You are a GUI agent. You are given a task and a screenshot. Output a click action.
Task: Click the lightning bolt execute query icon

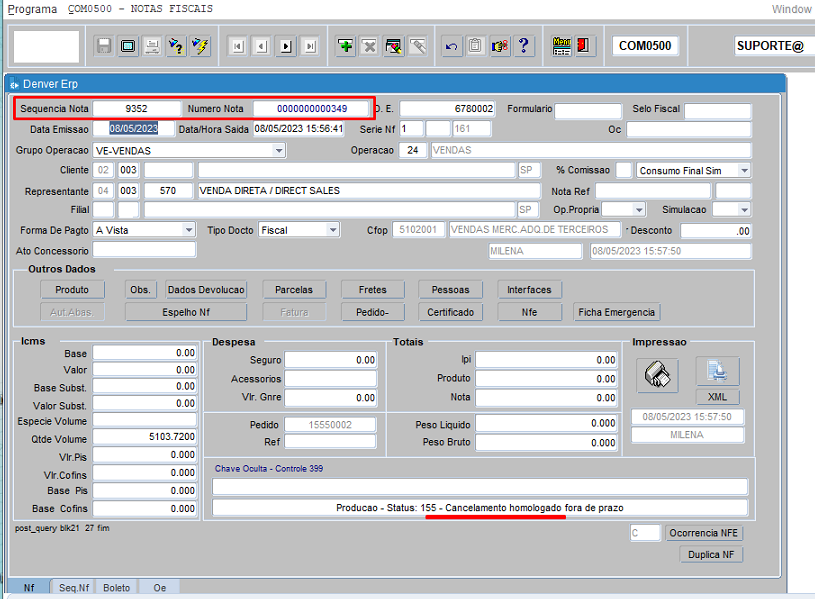[x=200, y=46]
